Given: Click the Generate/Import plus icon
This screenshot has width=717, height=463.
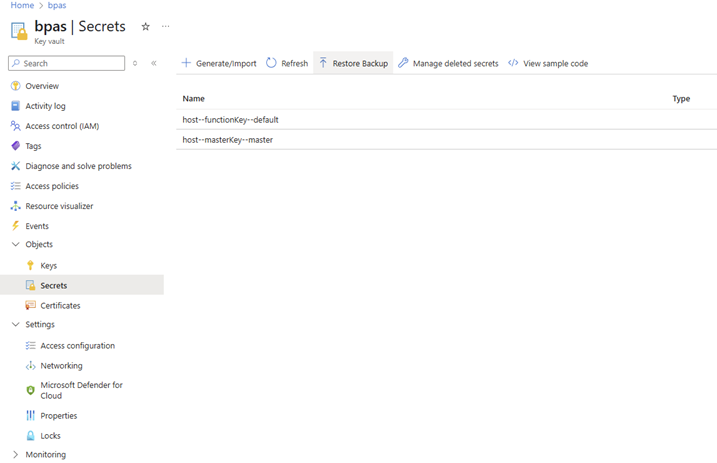Looking at the screenshot, I should click(186, 63).
